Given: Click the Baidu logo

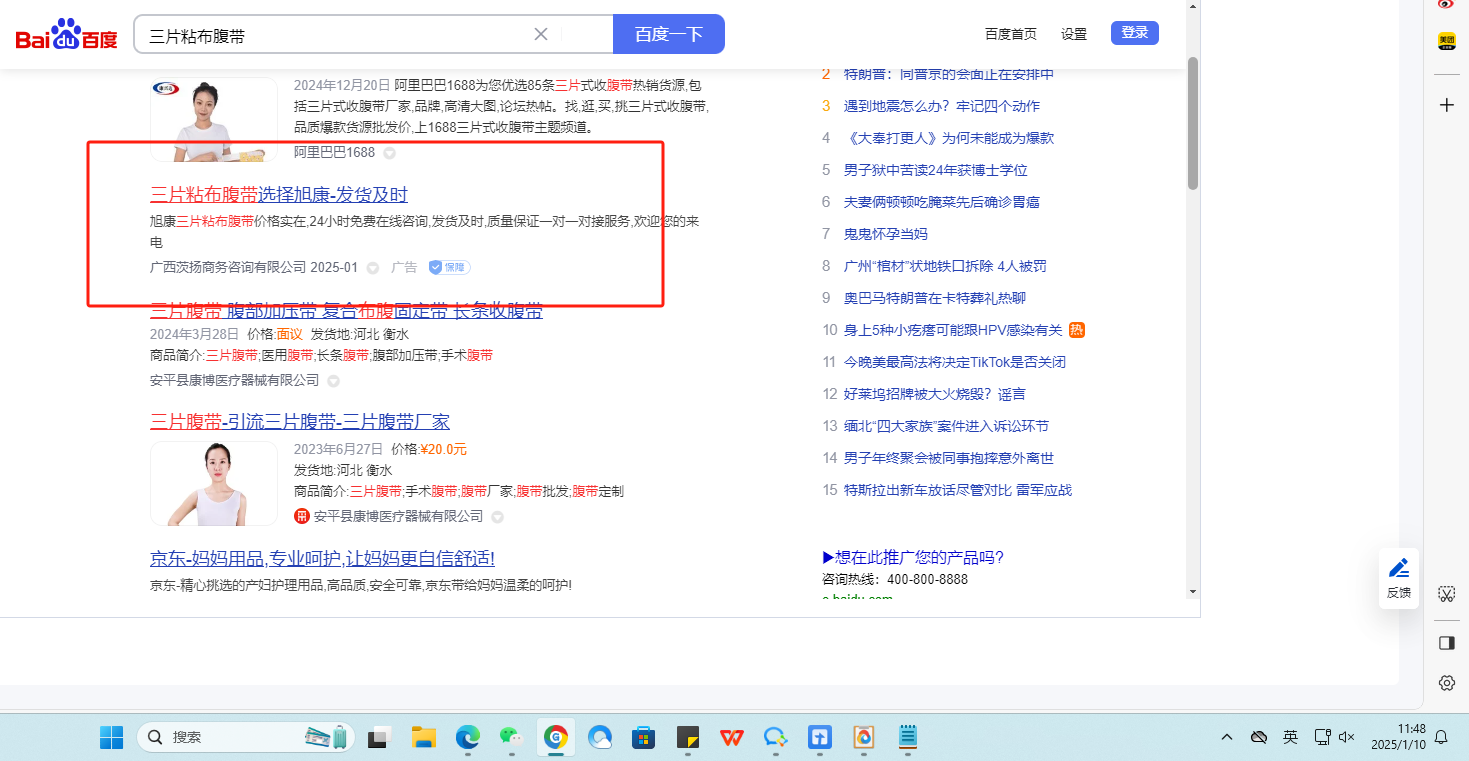Looking at the screenshot, I should click(66, 35).
